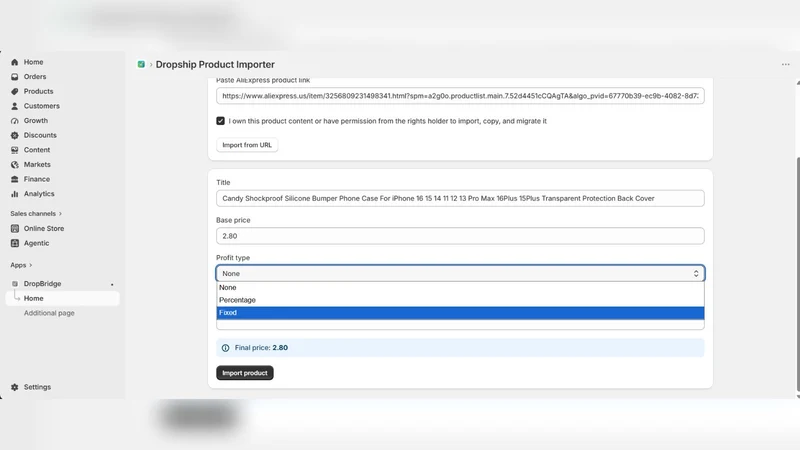This screenshot has height=450, width=800.
Task: Click the Discounts badge icon
Action: click(15, 135)
